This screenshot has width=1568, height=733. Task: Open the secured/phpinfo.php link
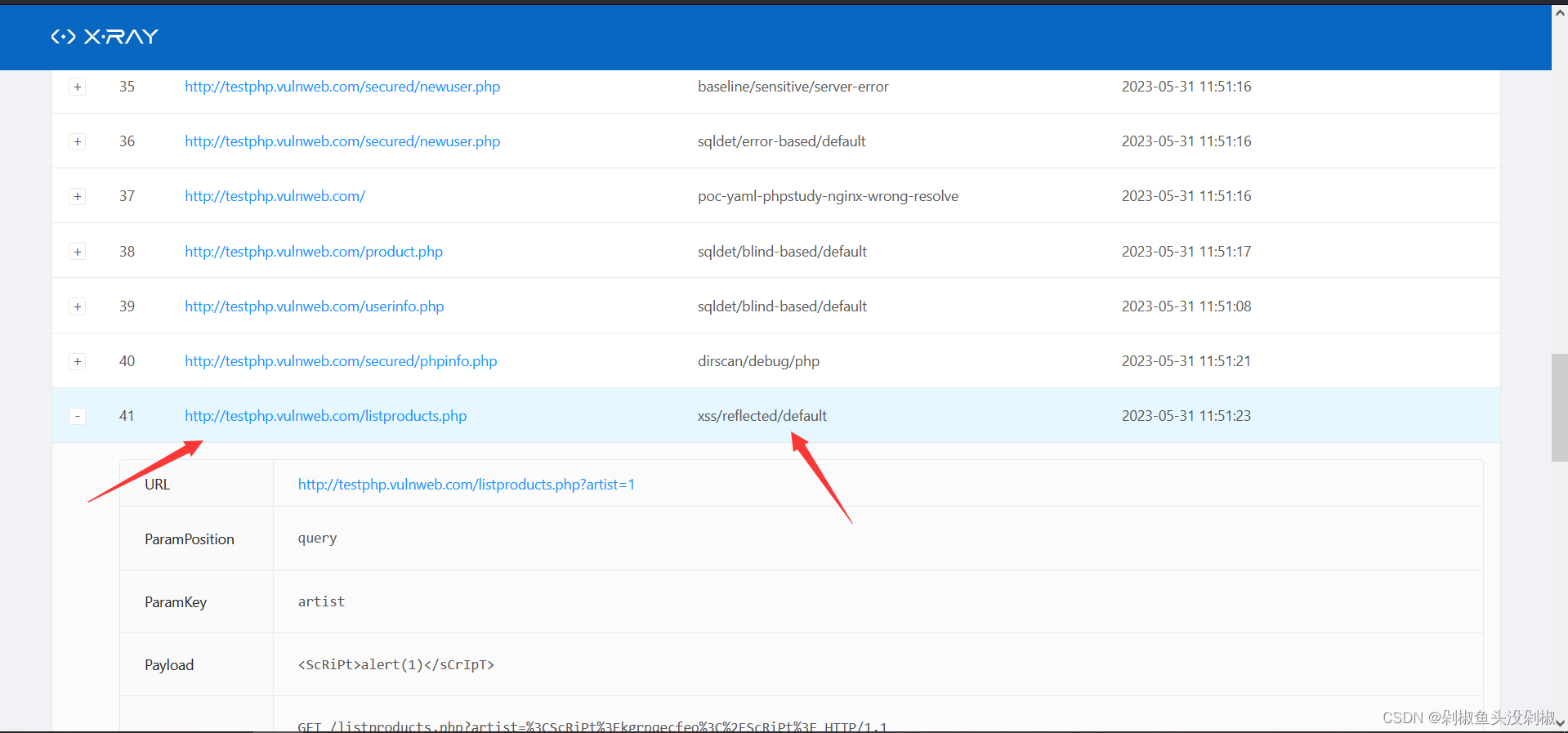[x=341, y=361]
